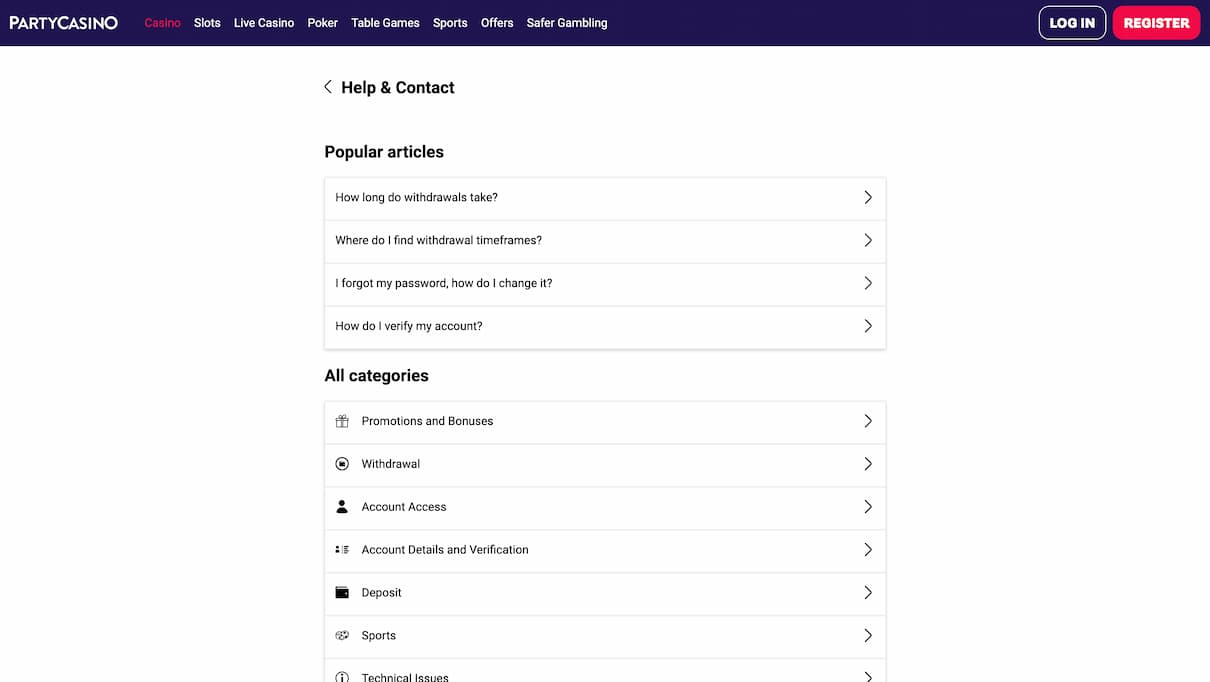This screenshot has width=1210, height=682.
Task: Click the PartyCasino logo
Action: tap(64, 22)
